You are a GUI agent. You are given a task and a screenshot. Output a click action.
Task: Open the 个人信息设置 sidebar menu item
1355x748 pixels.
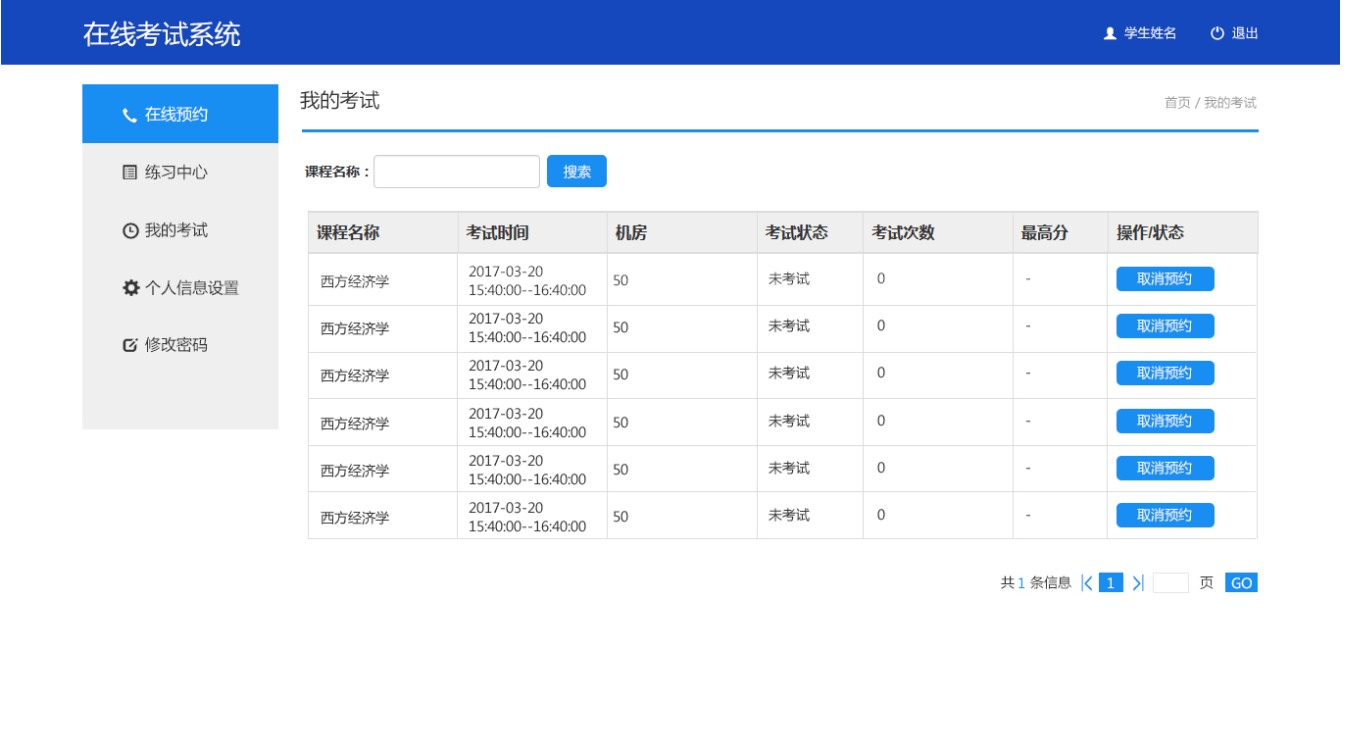191,288
